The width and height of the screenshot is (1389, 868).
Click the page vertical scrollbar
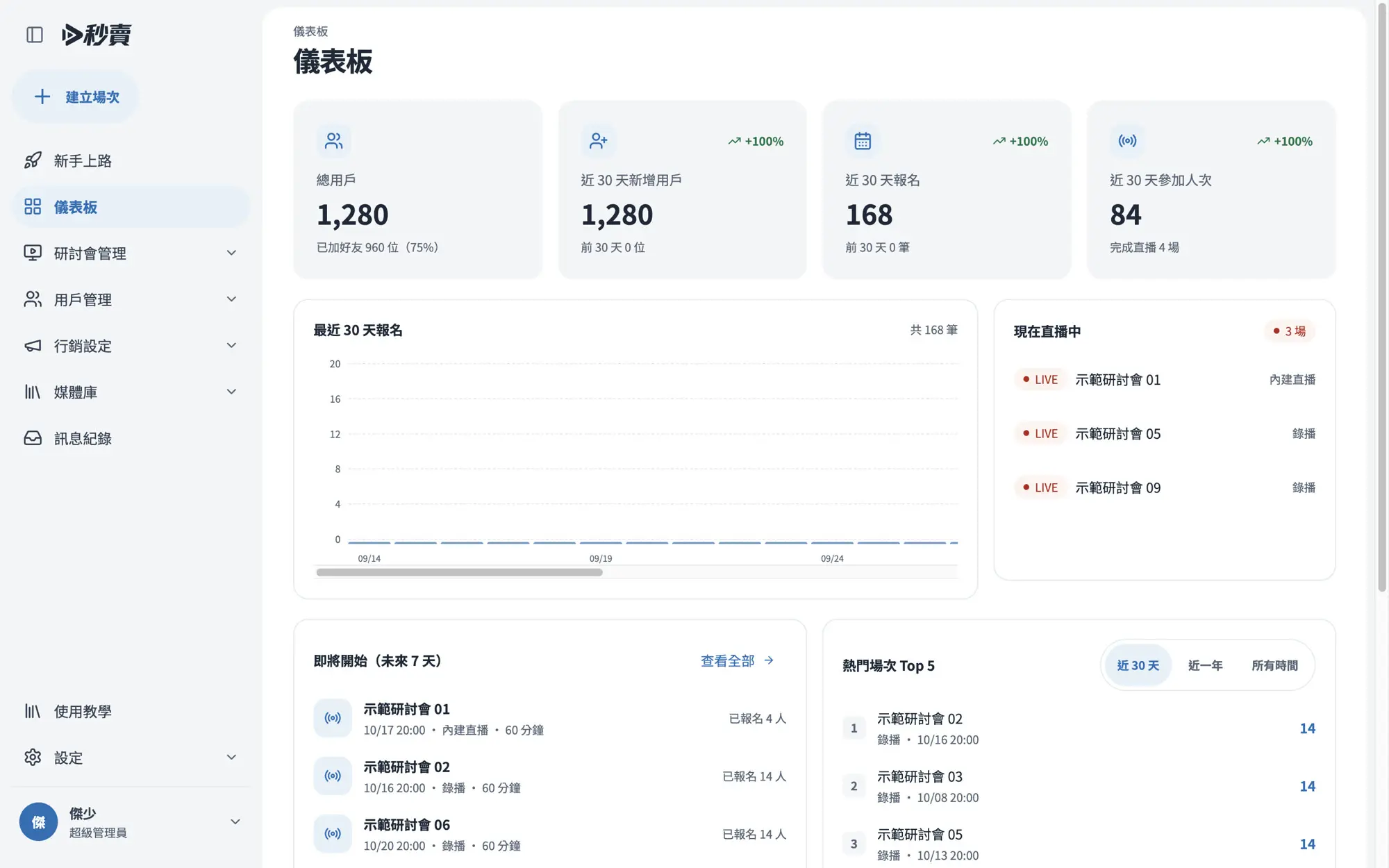click(x=1382, y=299)
